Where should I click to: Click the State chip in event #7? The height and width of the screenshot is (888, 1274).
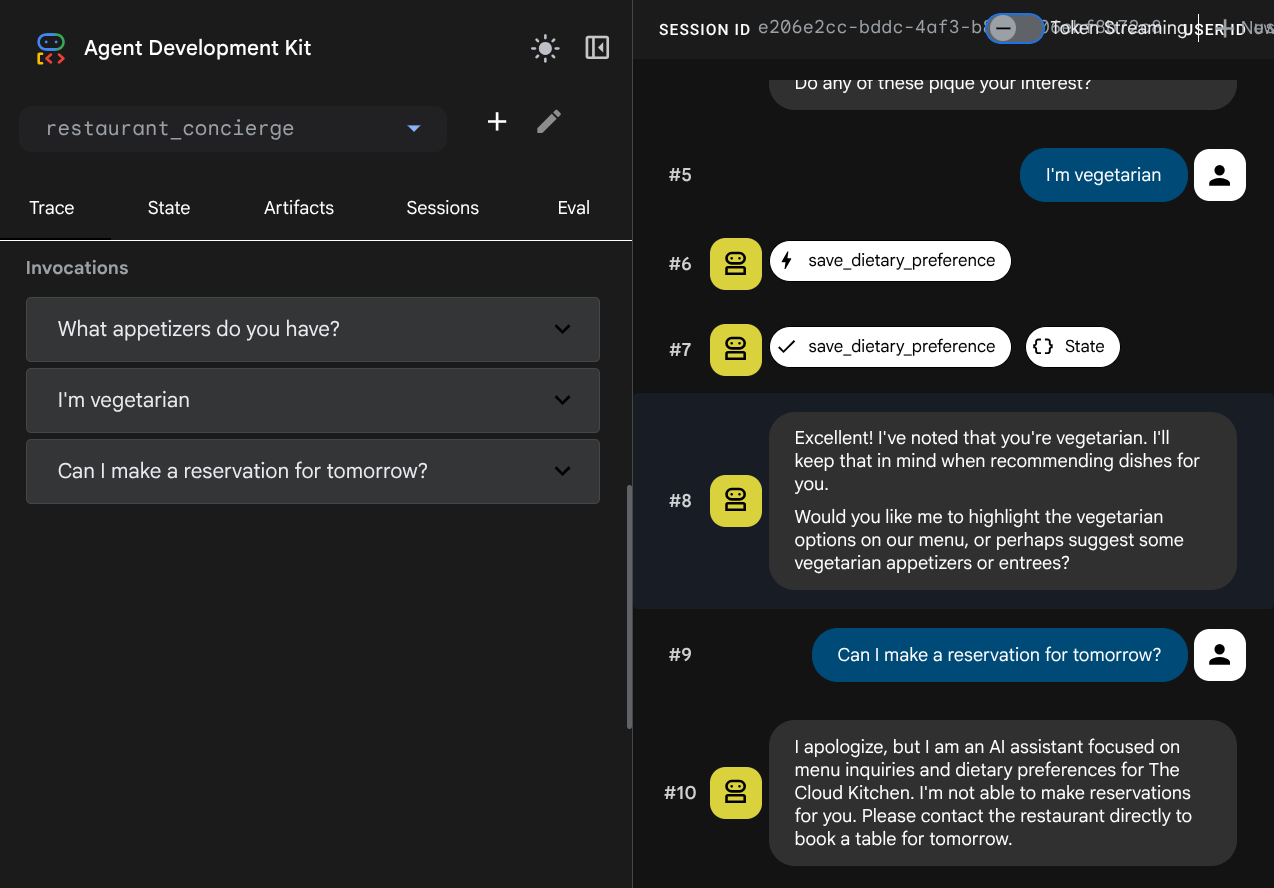(1072, 347)
